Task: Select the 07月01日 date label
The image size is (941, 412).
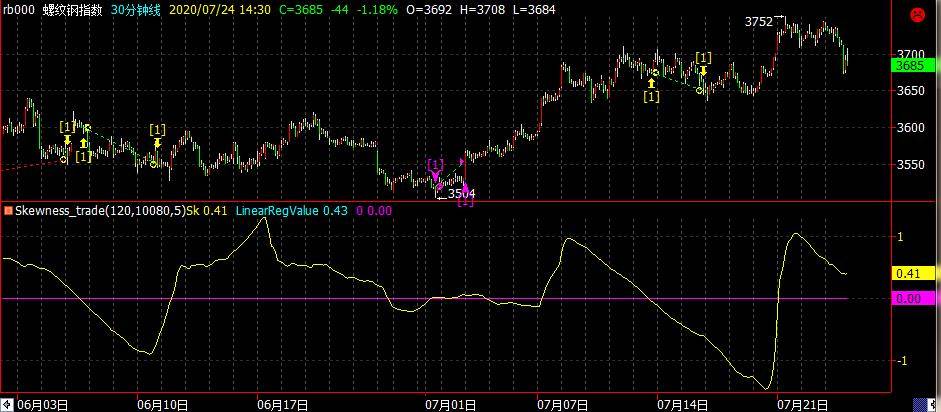Action: [452, 405]
